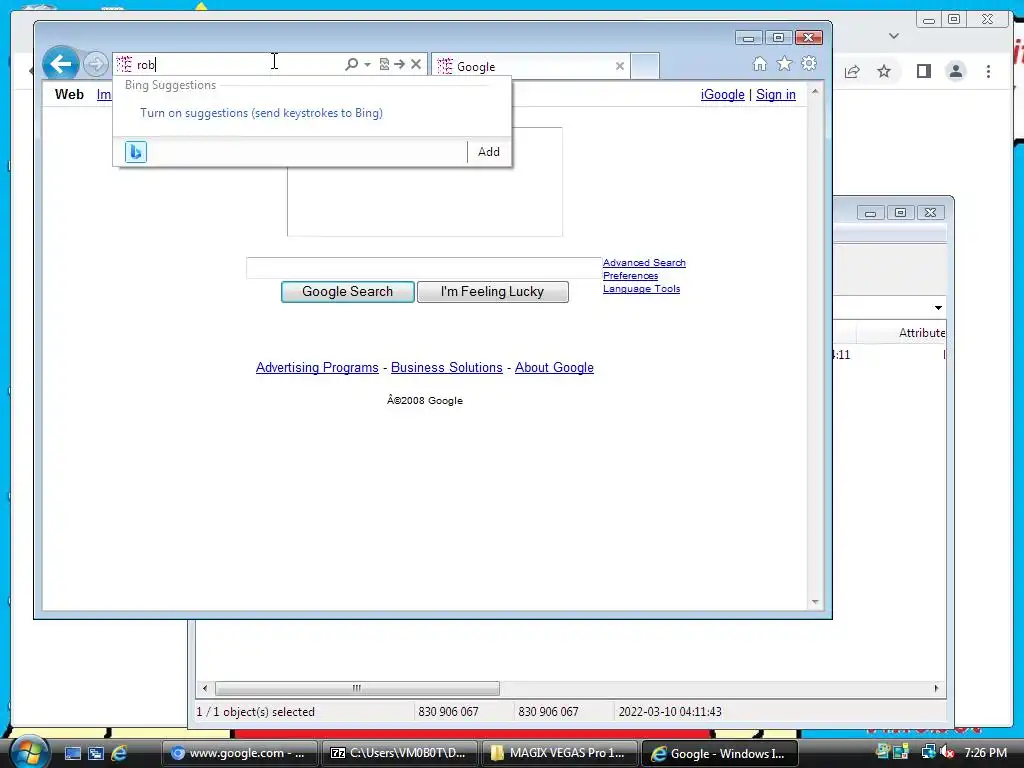Open Chrome three-dot menu
Viewport: 1024px width, 768px height.
coord(988,71)
